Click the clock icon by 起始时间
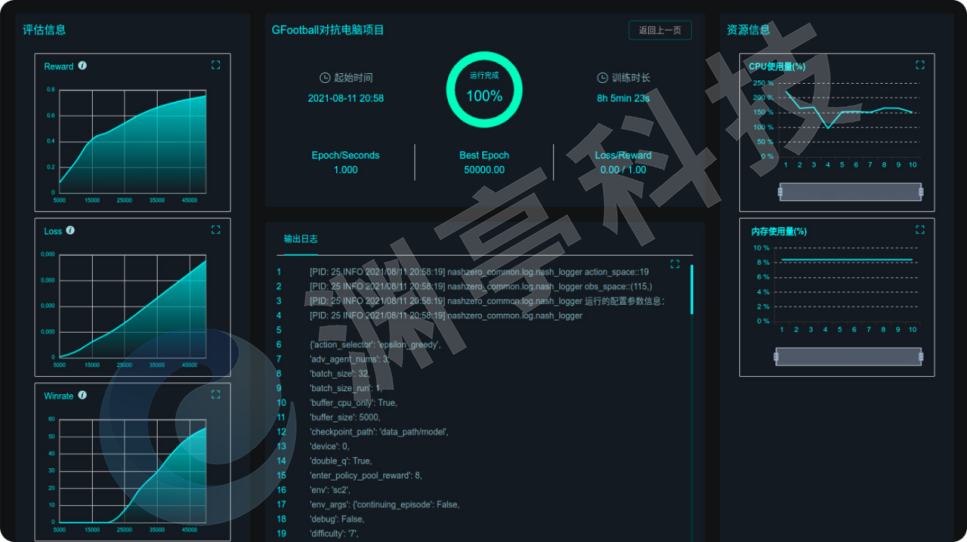The image size is (967, 542). click(324, 78)
